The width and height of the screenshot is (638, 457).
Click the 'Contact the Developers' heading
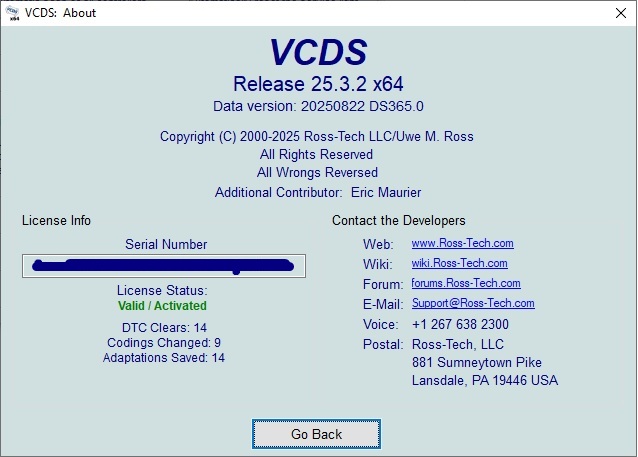tap(399, 221)
